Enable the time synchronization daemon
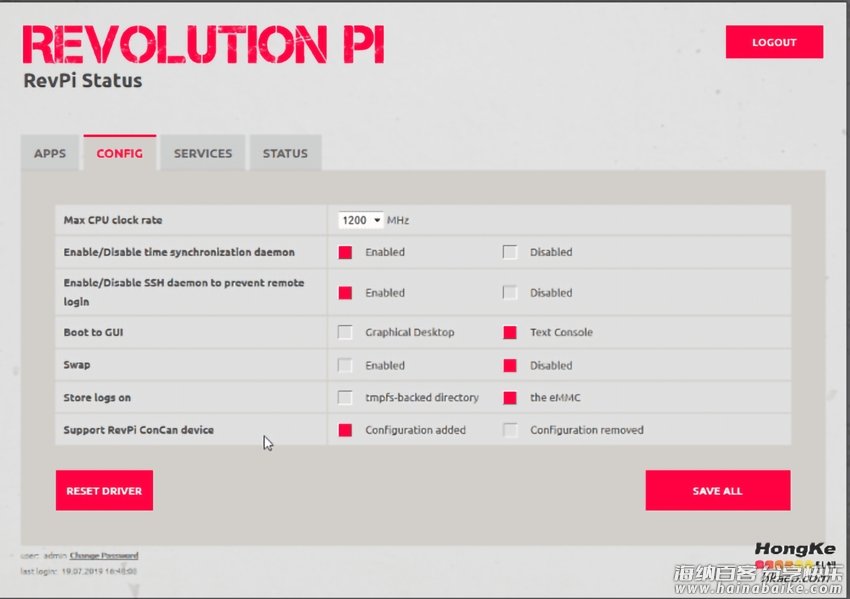The width and height of the screenshot is (850, 599). [x=345, y=252]
